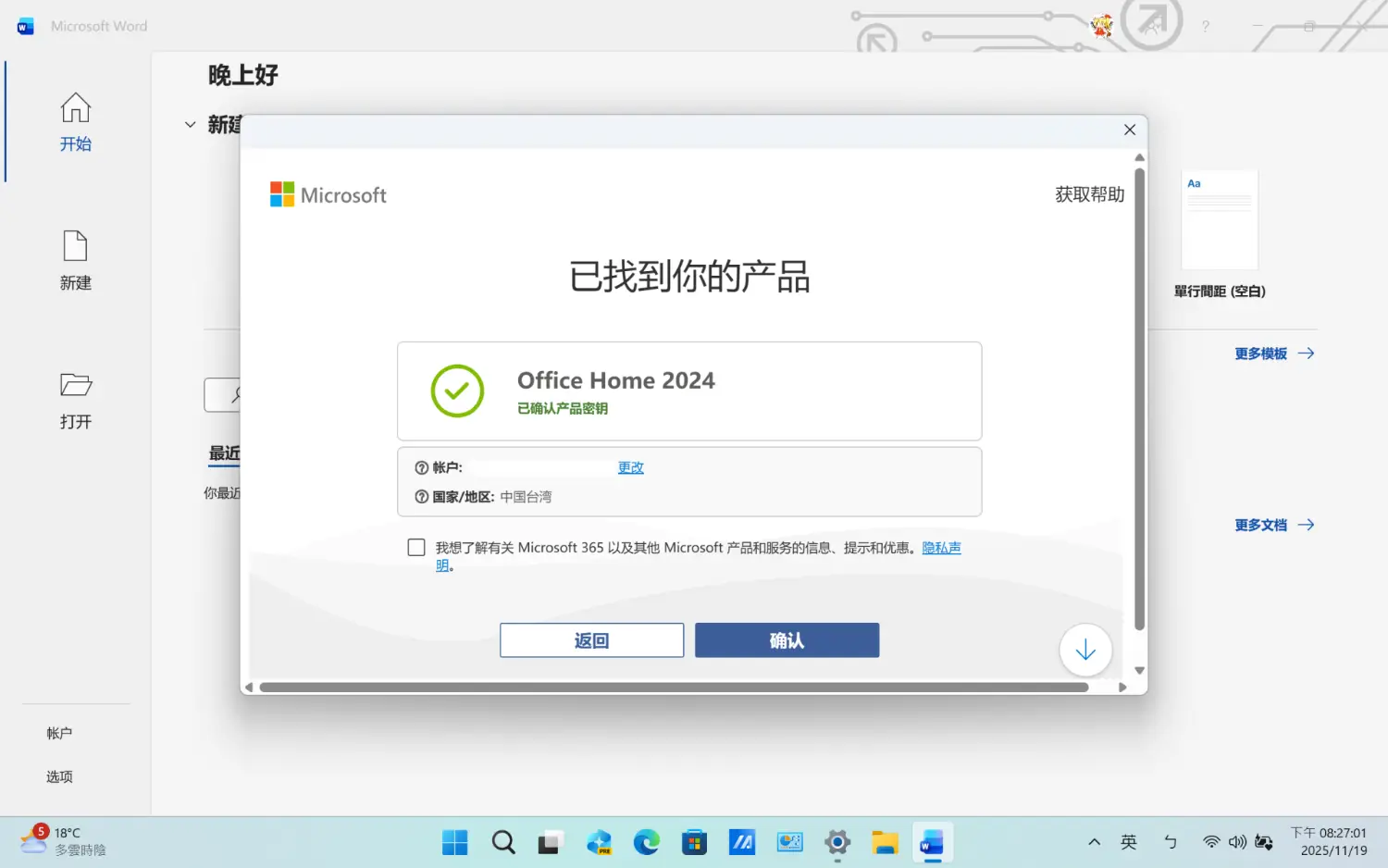The width and height of the screenshot is (1388, 868).
Task: Open 帐户 page in left sidebar
Action: tap(59, 733)
